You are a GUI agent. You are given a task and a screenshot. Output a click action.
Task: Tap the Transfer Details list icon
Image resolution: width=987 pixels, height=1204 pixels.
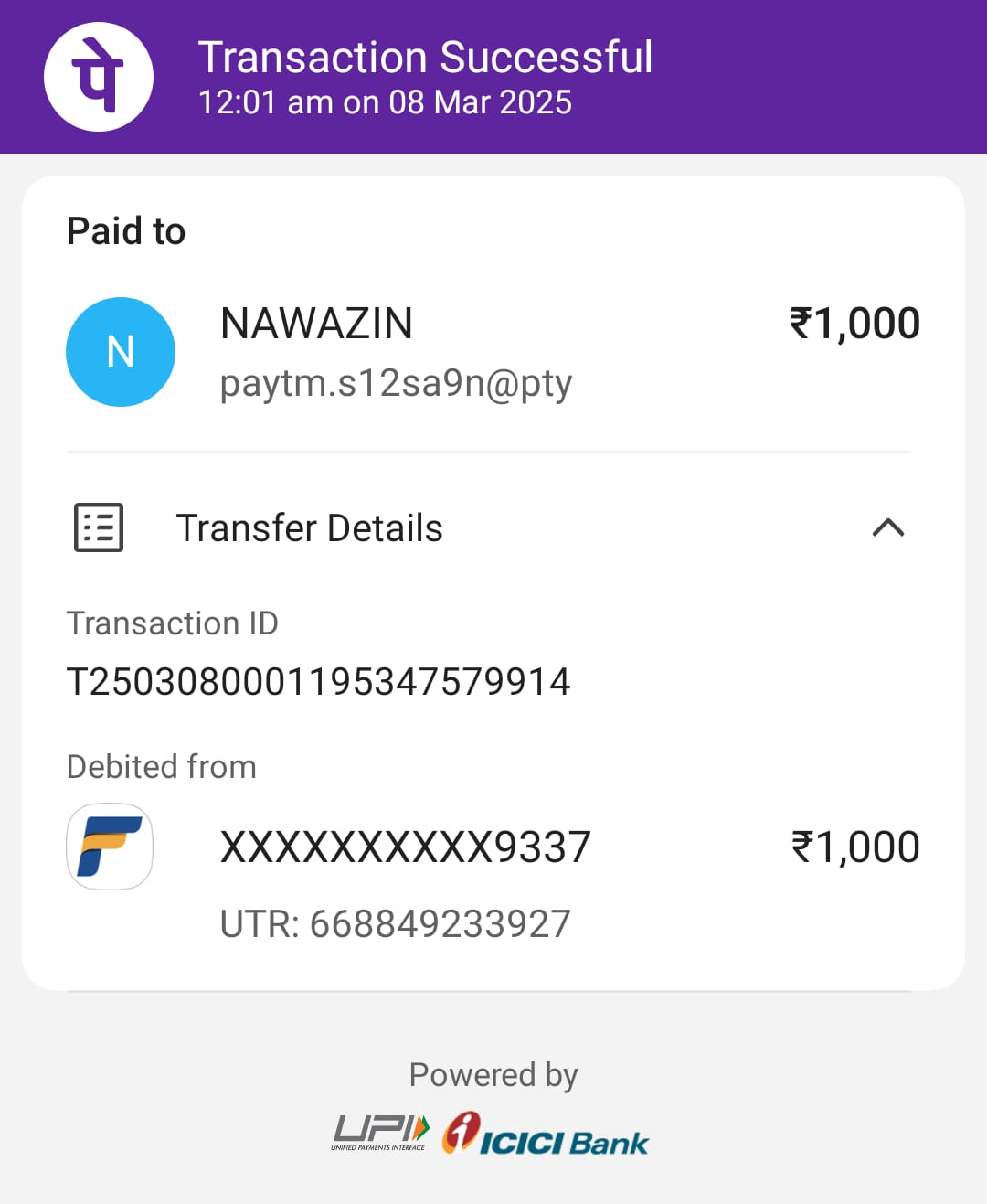[x=99, y=527]
